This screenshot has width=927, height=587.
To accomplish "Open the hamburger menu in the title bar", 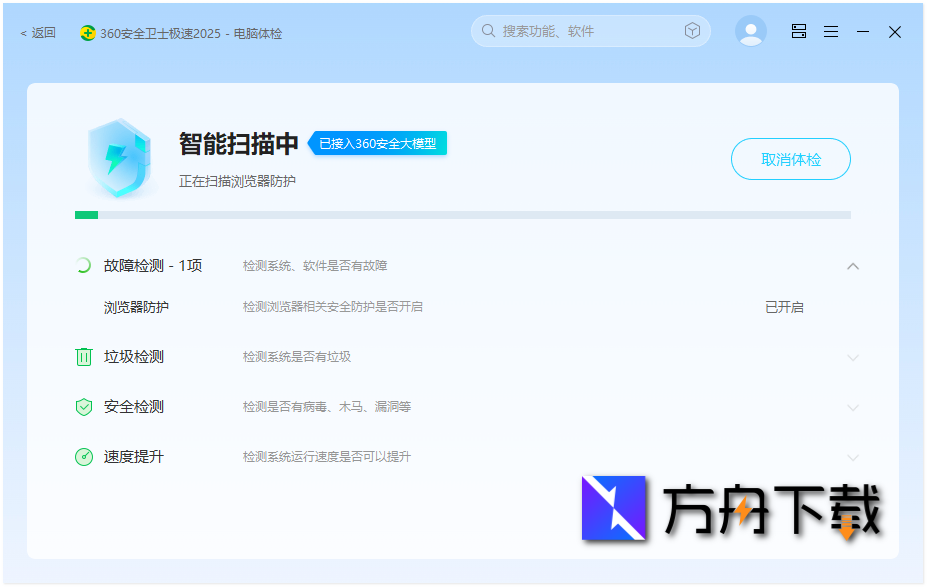I will tap(831, 31).
